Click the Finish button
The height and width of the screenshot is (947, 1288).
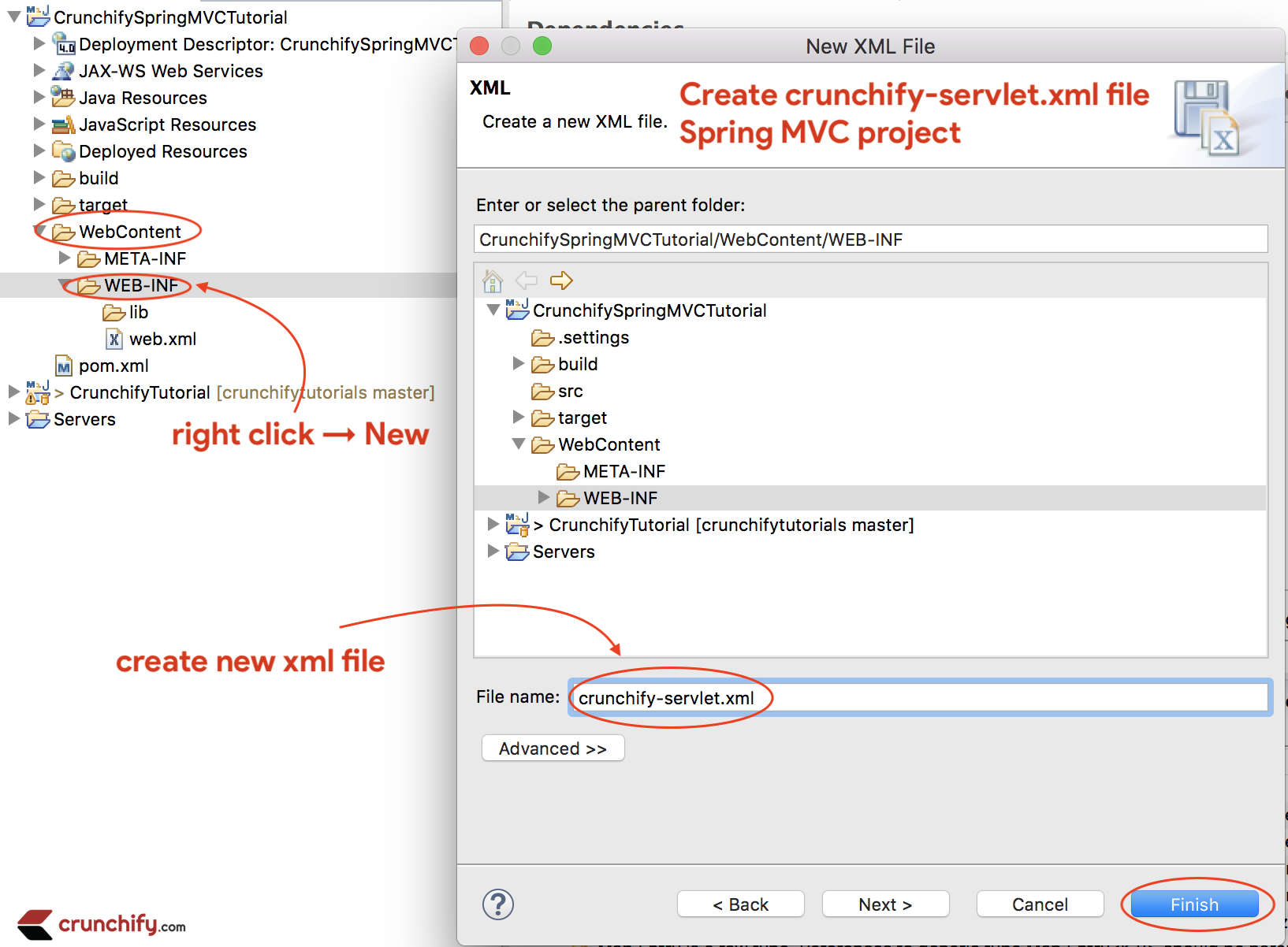pos(1194,904)
